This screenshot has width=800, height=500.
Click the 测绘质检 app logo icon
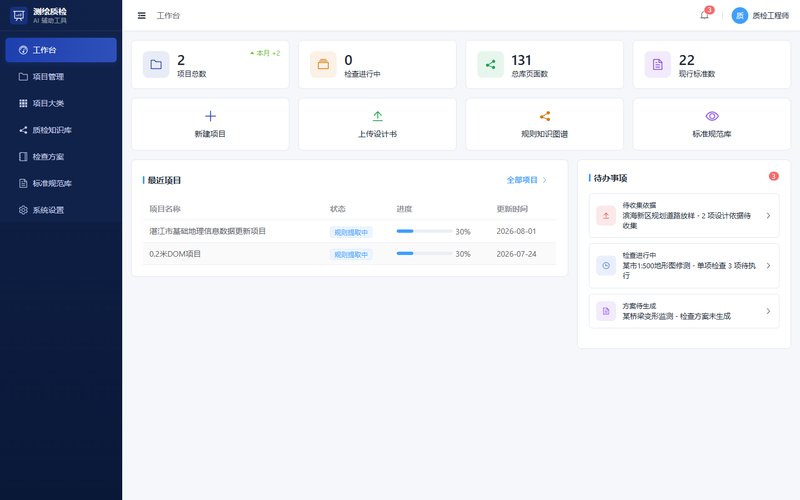click(x=19, y=15)
